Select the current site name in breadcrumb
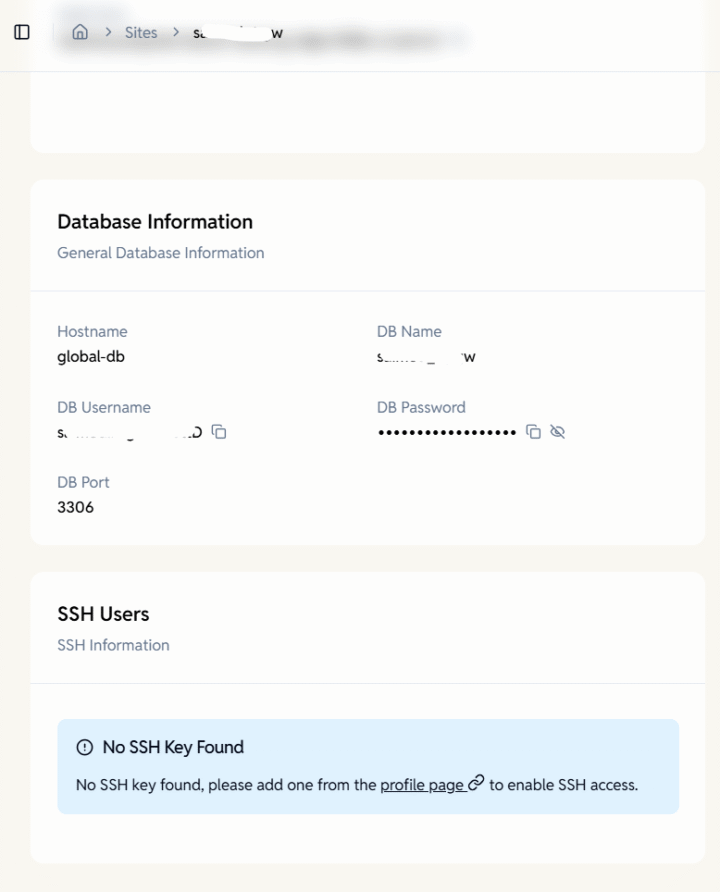720x892 pixels. click(238, 33)
